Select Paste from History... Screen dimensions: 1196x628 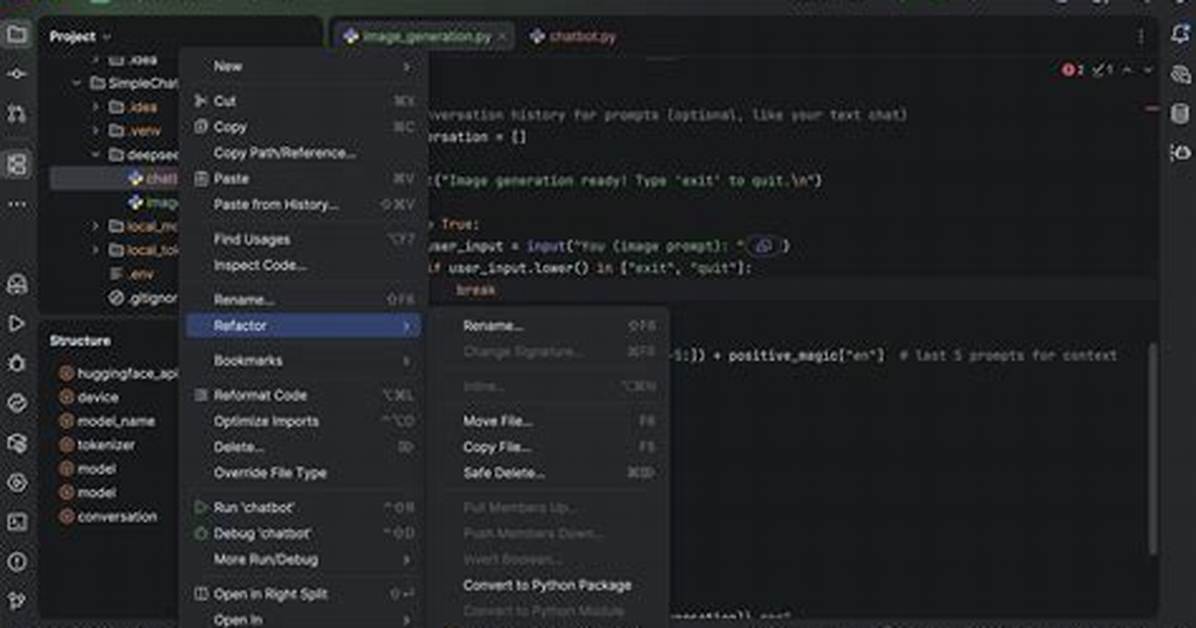[x=304, y=205]
